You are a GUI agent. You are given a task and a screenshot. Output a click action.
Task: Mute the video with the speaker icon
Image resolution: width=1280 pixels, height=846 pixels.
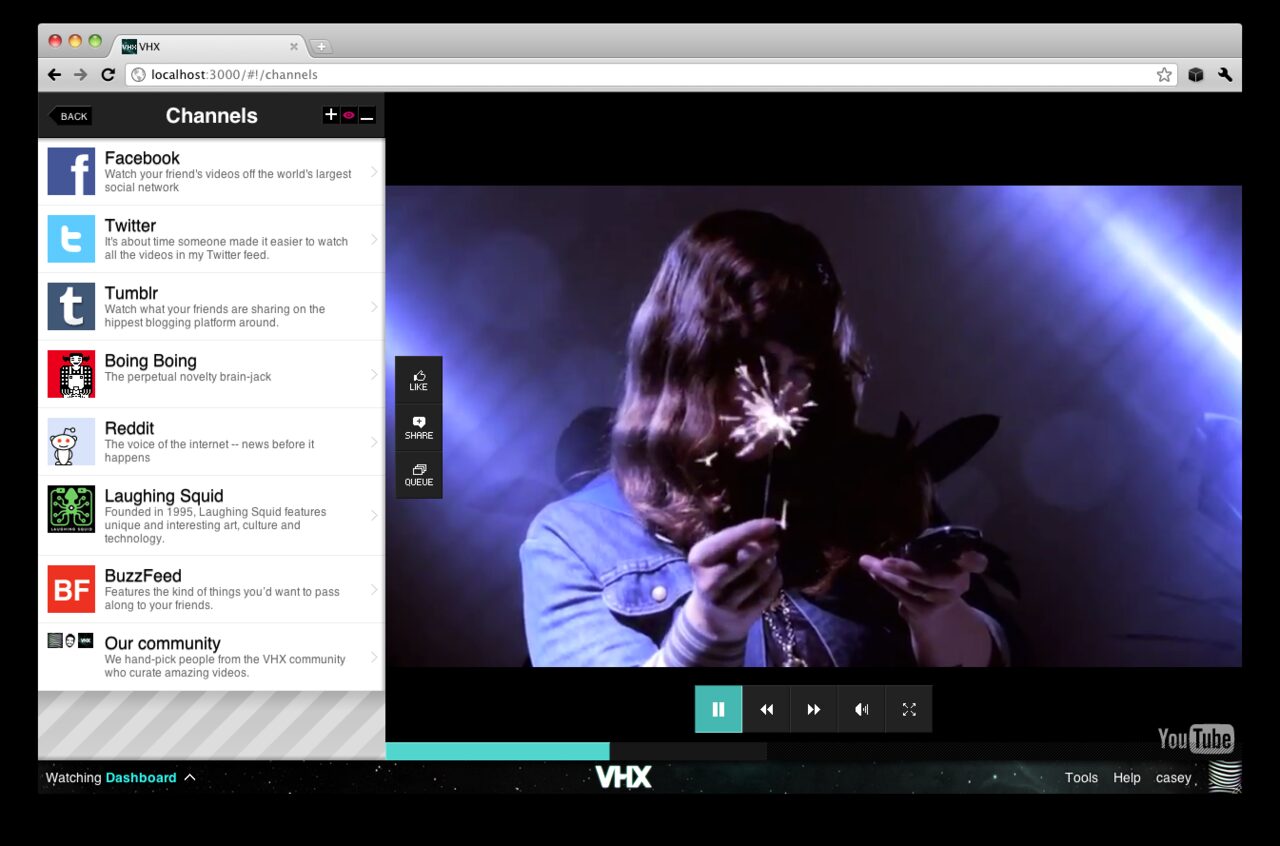click(861, 709)
